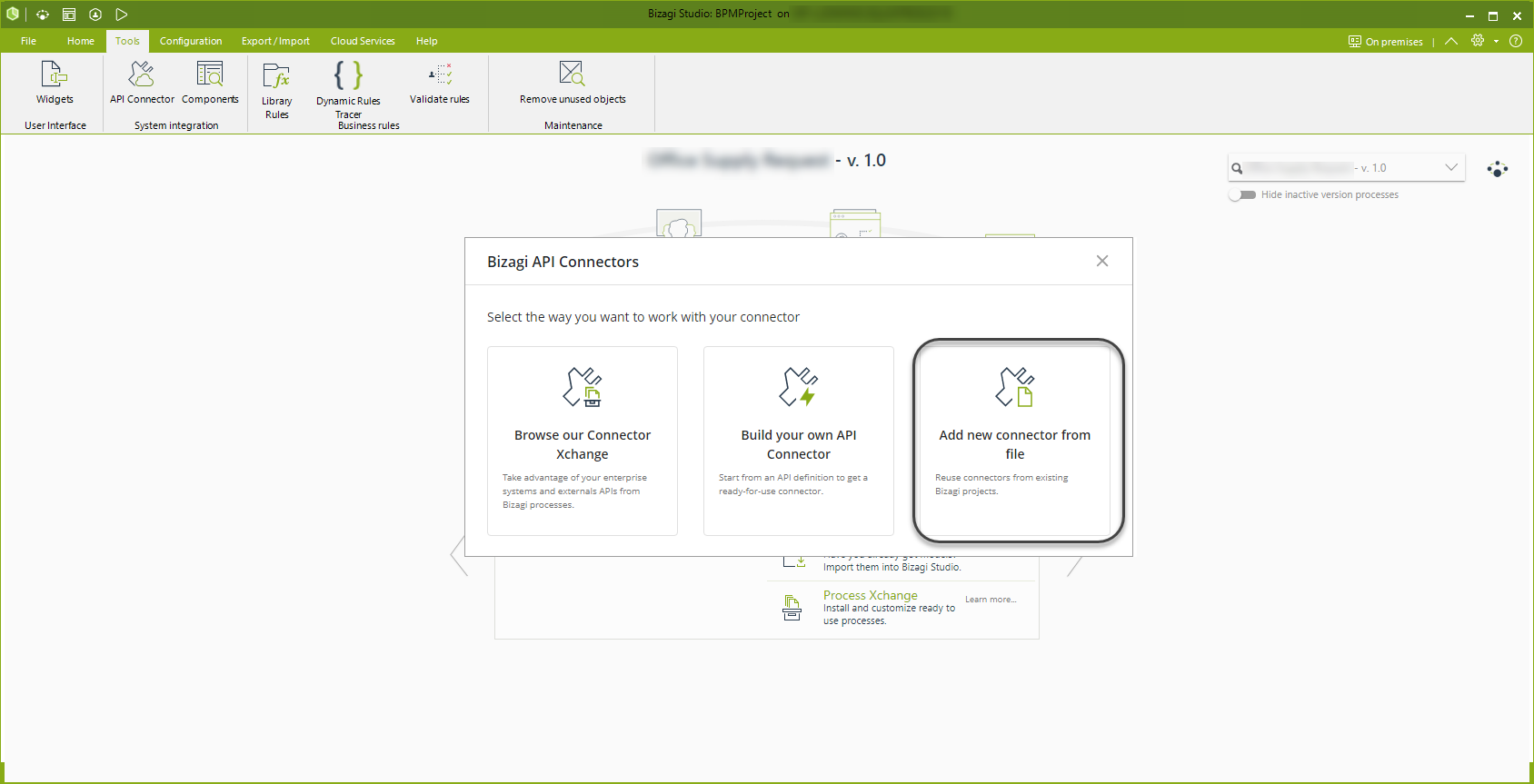Open the Export/Import tab
The height and width of the screenshot is (784, 1534).
click(275, 41)
